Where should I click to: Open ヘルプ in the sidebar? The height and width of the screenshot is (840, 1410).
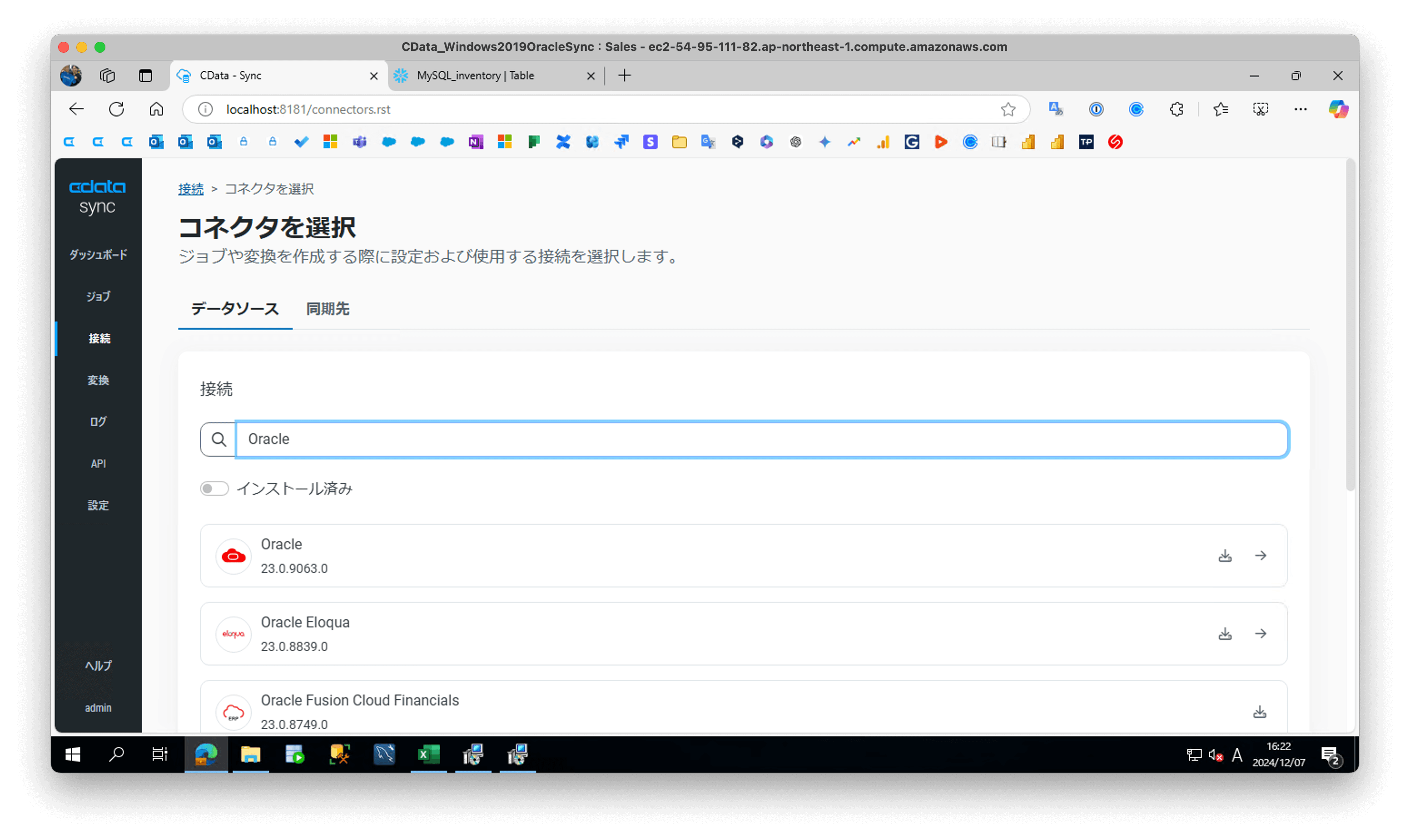coord(98,666)
